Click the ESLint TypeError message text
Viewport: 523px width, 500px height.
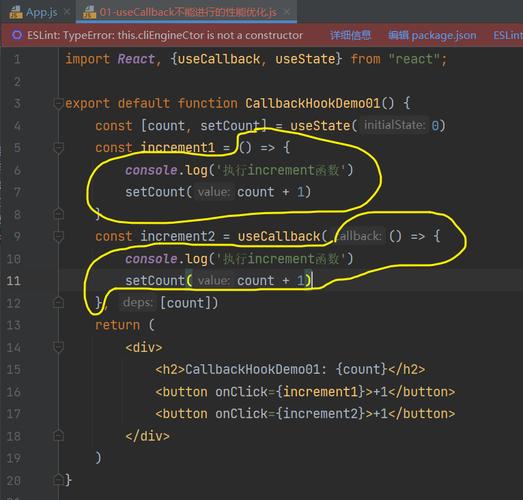(x=165, y=35)
